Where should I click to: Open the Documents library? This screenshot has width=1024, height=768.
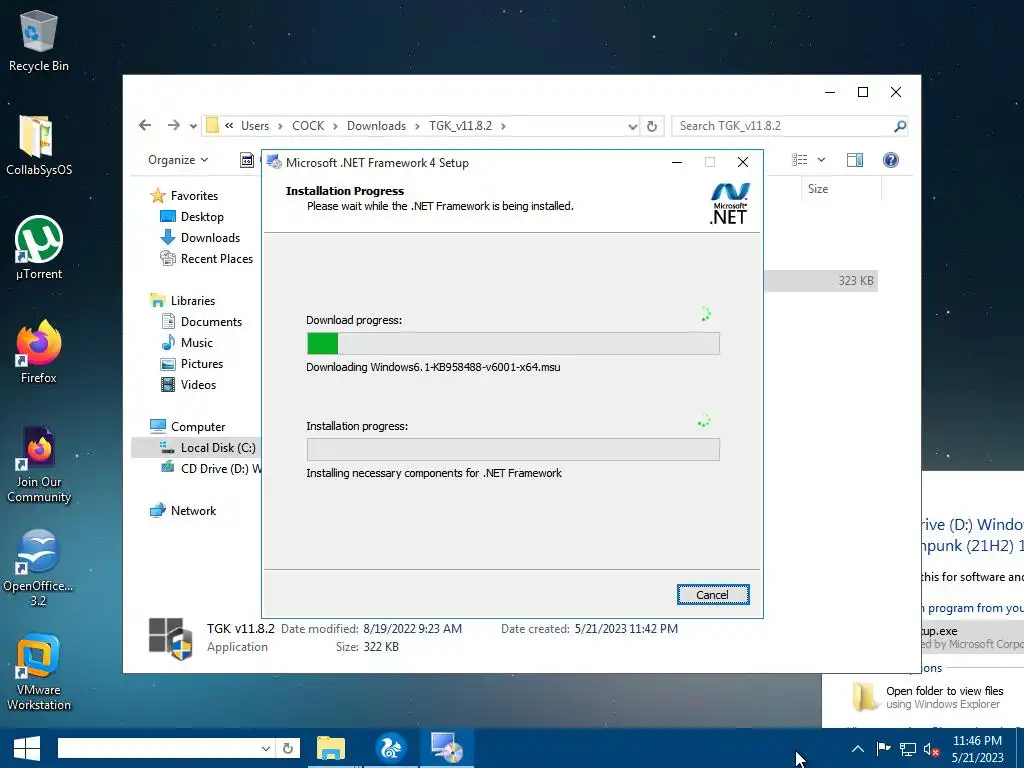(x=211, y=321)
